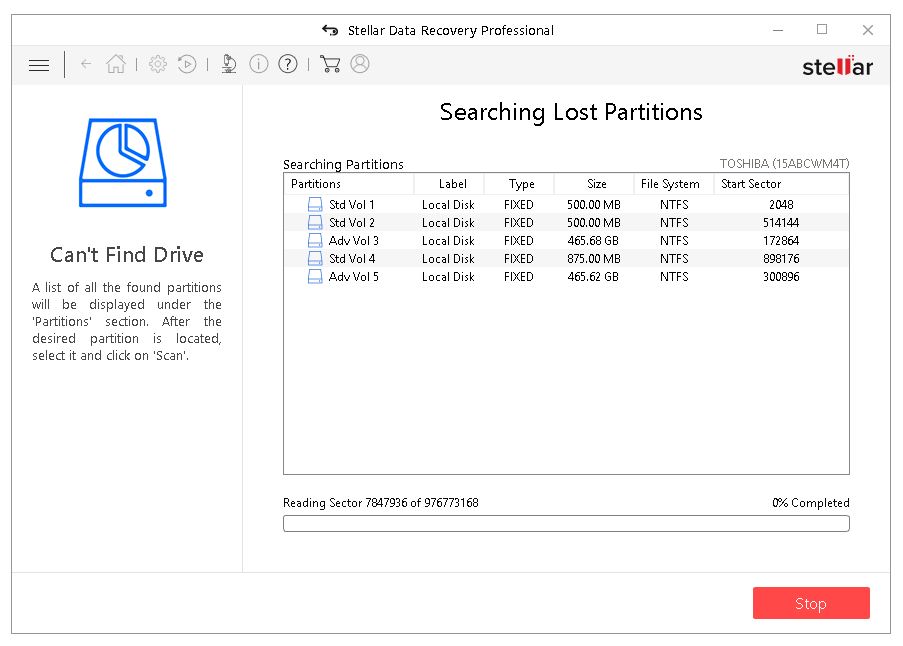This screenshot has height=646, width=903.
Task: Click start sector 300896 cell
Action: pyautogui.click(x=781, y=276)
